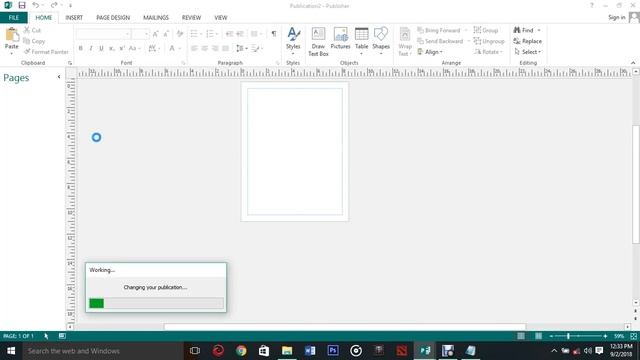Click the Save icon in the quick access toolbar
Image resolution: width=640 pixels, height=360 pixels.
(22, 5)
